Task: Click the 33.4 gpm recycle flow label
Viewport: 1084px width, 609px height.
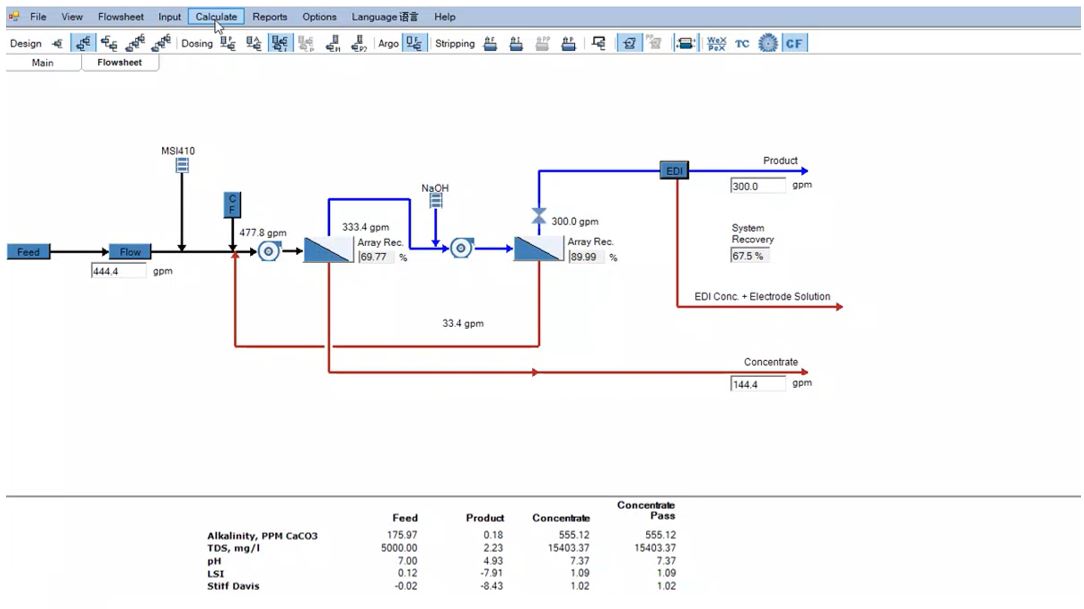Action: coord(462,324)
